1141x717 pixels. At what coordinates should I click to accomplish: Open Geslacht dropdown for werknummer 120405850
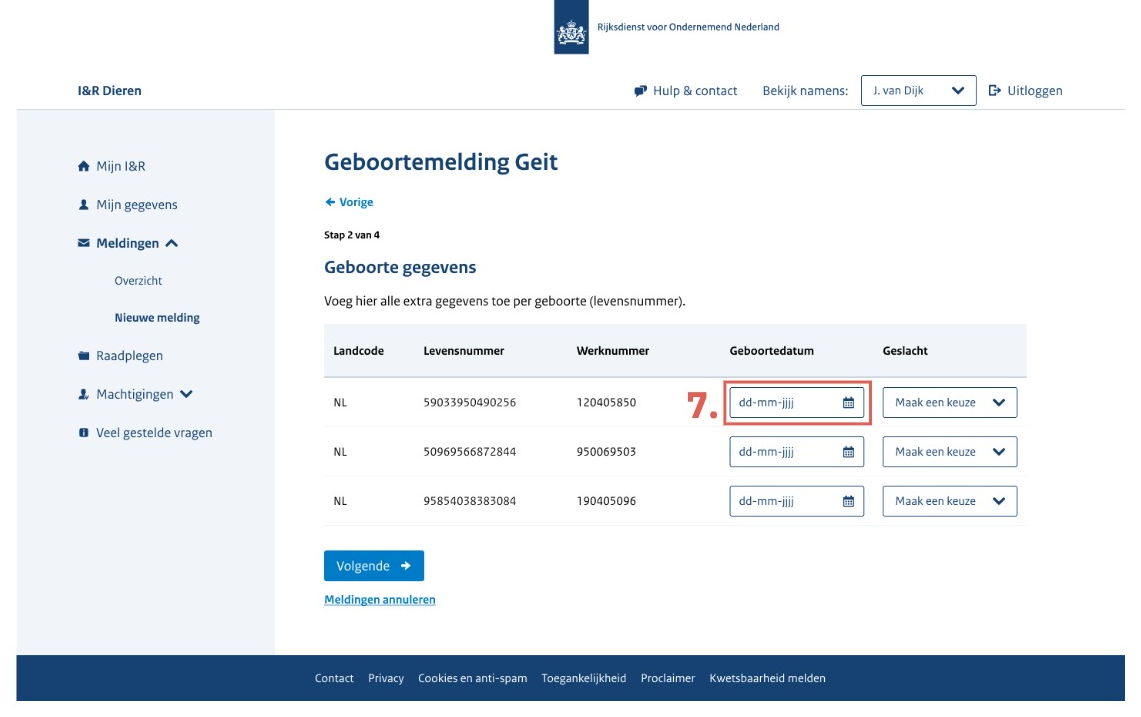(950, 403)
